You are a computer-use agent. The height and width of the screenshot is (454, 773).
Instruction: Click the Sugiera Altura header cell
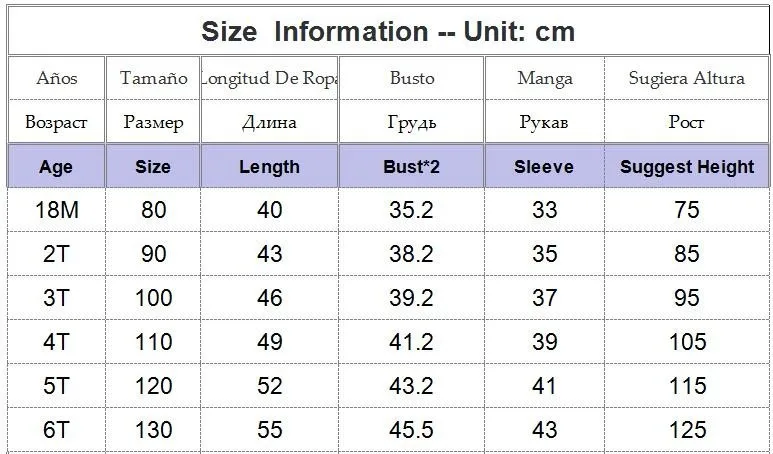pos(686,78)
